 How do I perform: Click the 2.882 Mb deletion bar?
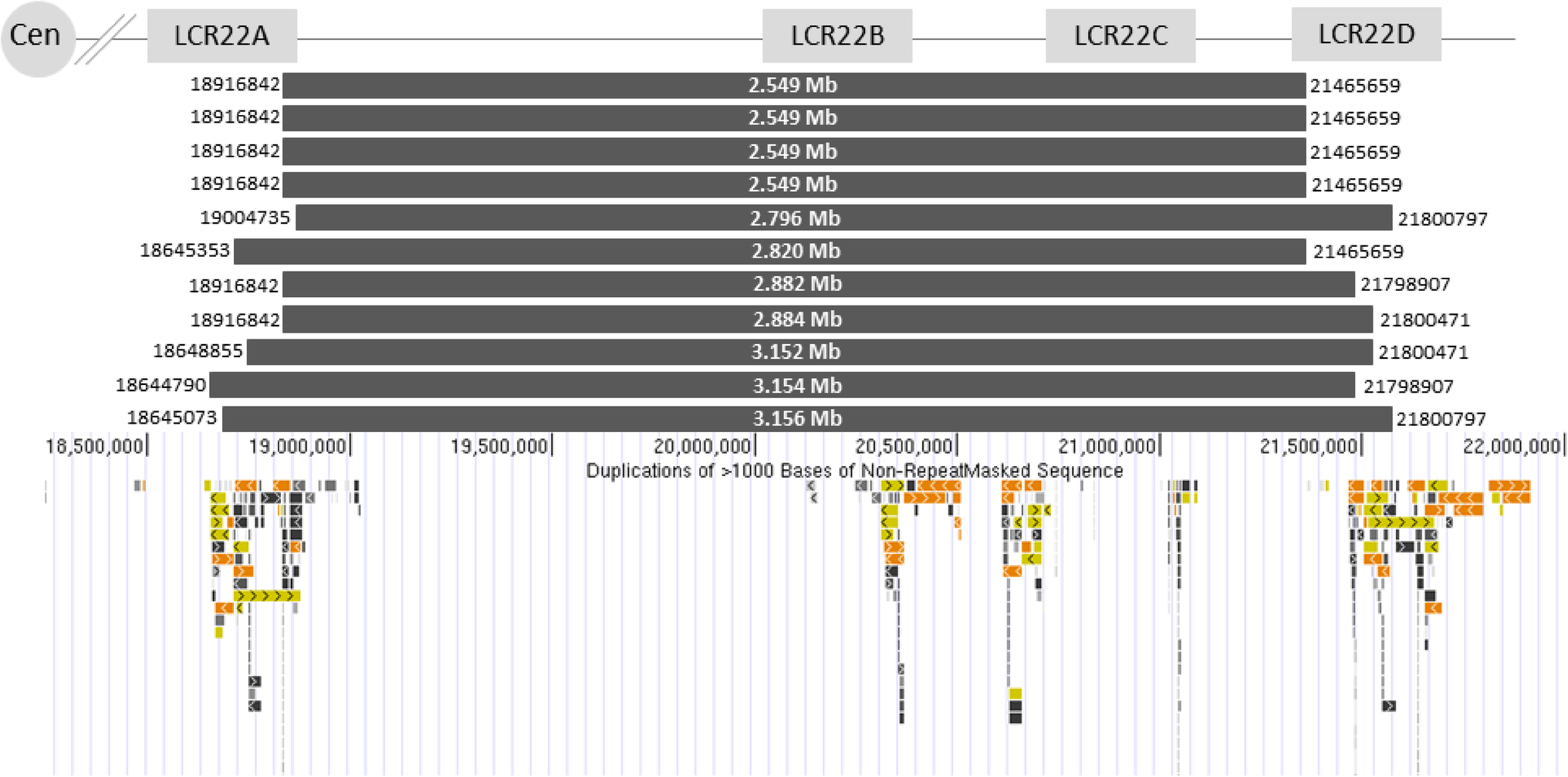[818, 284]
